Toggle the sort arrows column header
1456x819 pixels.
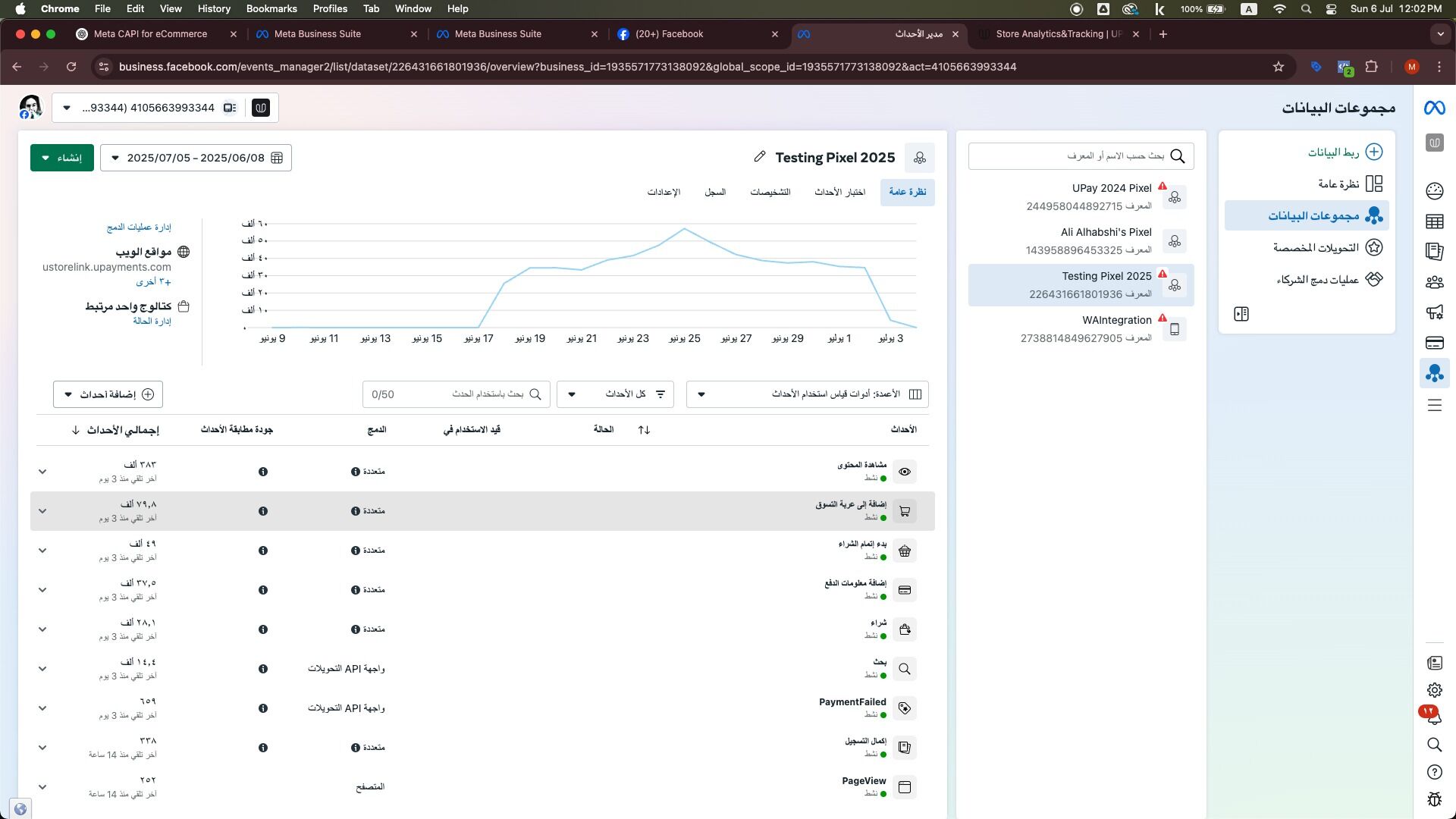644,430
